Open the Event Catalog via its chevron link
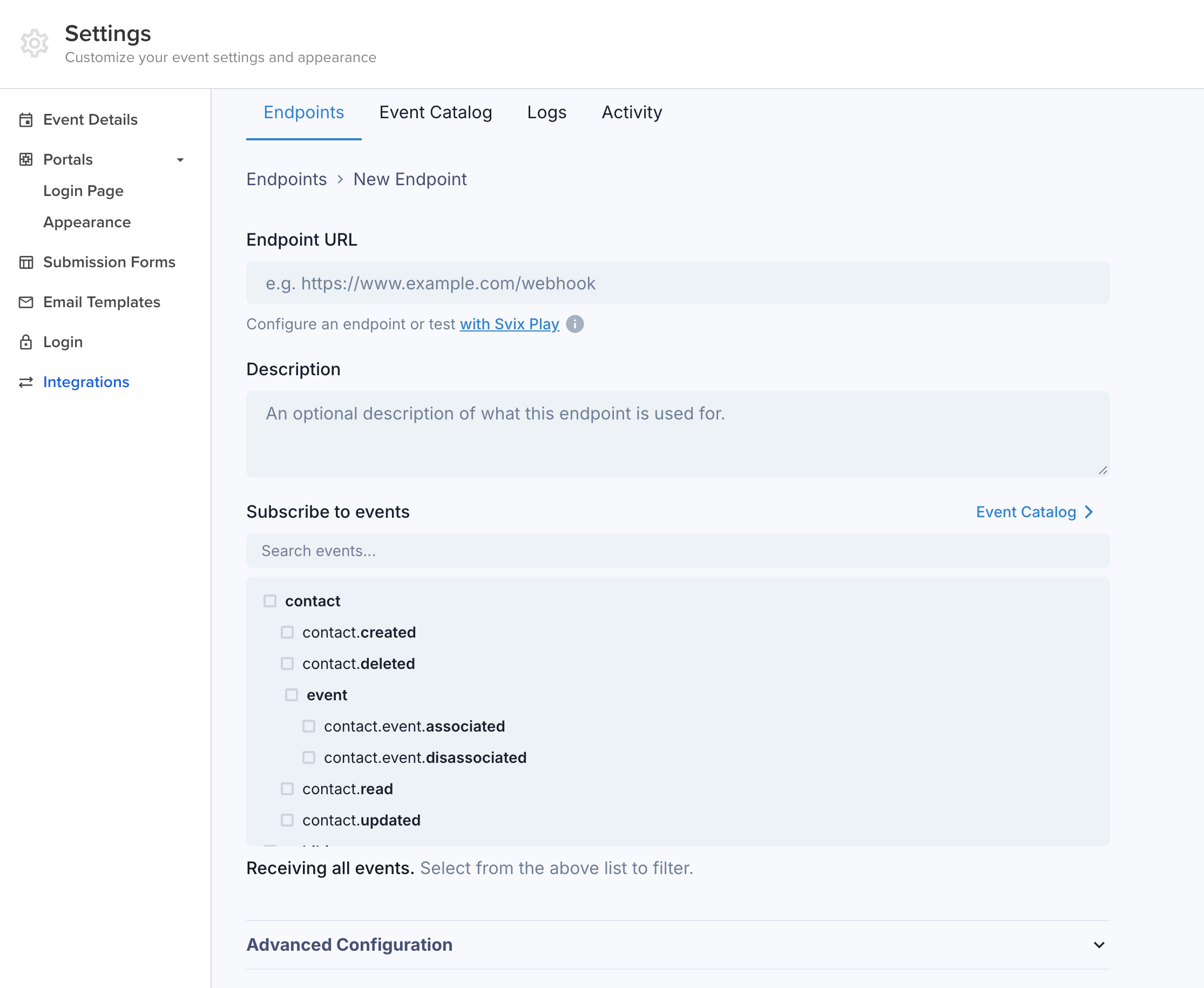 (1034, 512)
